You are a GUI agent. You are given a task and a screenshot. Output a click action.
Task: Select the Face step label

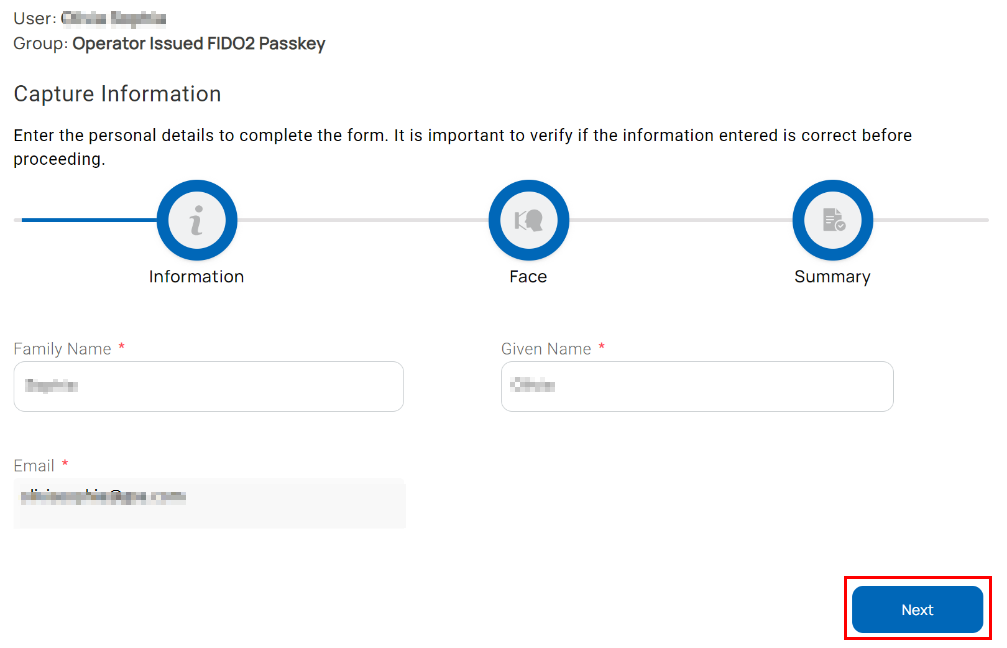528,277
